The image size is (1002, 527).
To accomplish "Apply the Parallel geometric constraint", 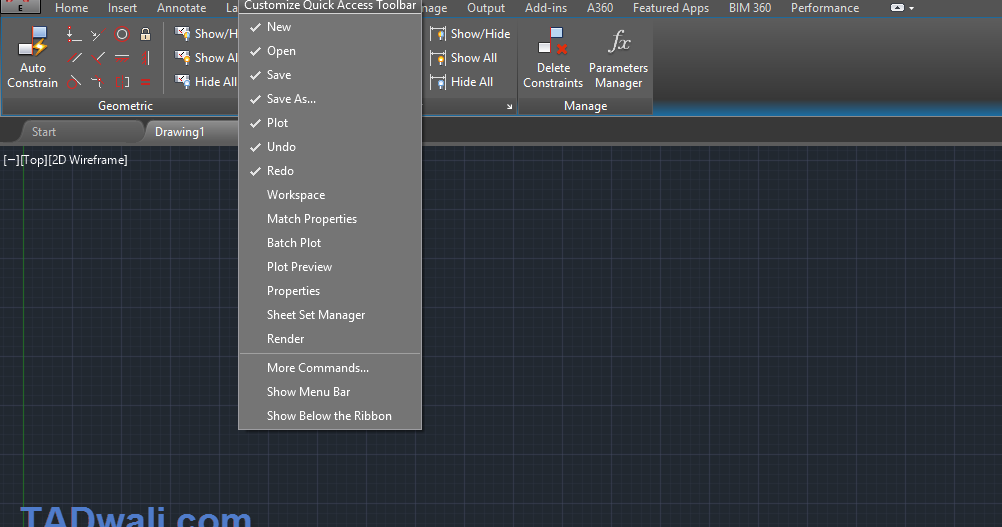I will [x=74, y=58].
